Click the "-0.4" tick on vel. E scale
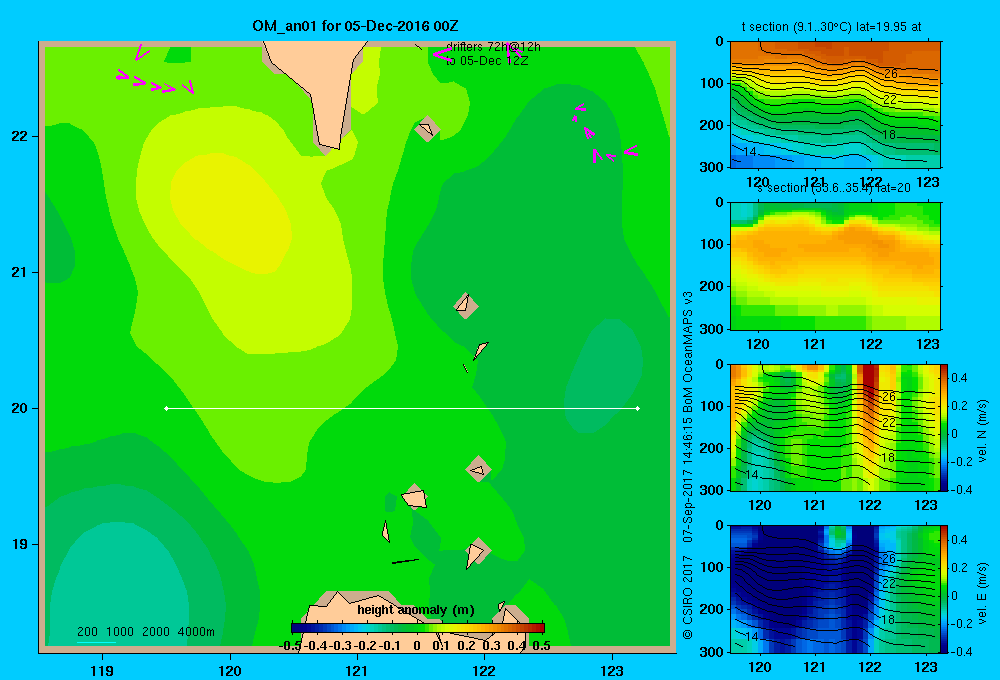Image resolution: width=1000 pixels, height=680 pixels. 961,651
